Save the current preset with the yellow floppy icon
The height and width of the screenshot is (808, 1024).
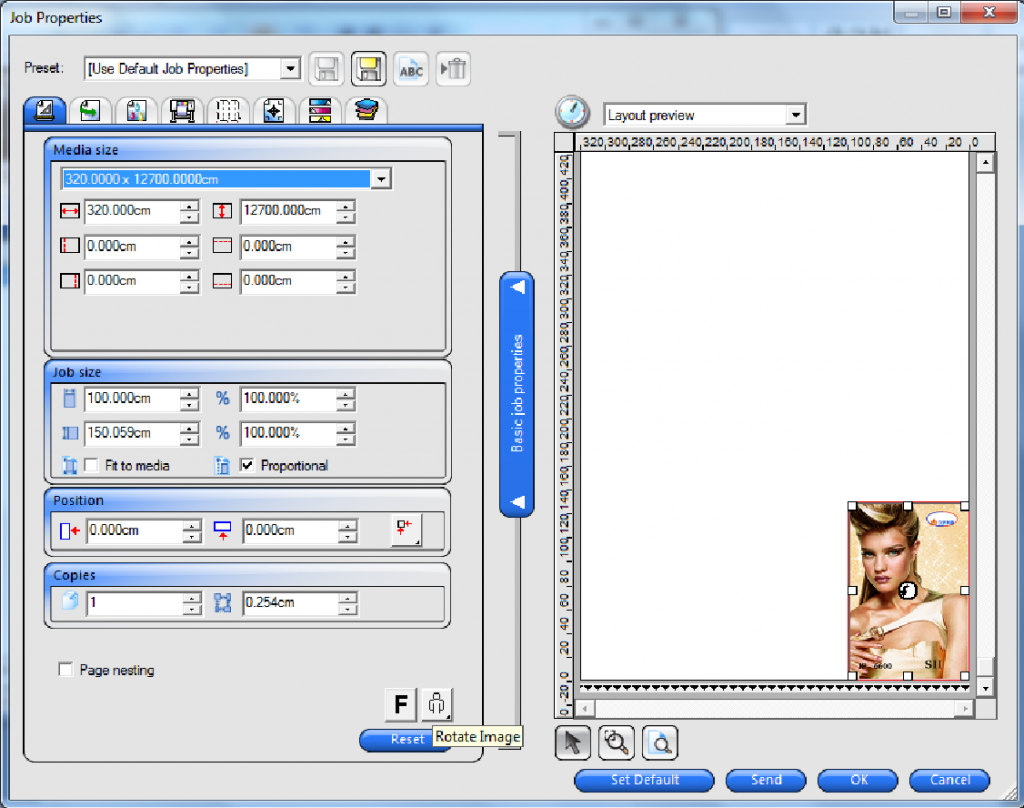[x=369, y=68]
